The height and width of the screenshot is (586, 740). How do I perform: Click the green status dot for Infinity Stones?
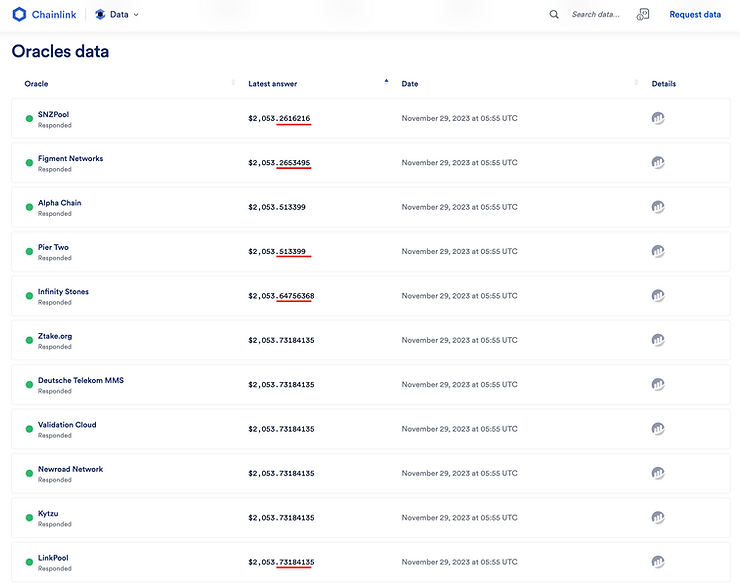click(29, 296)
